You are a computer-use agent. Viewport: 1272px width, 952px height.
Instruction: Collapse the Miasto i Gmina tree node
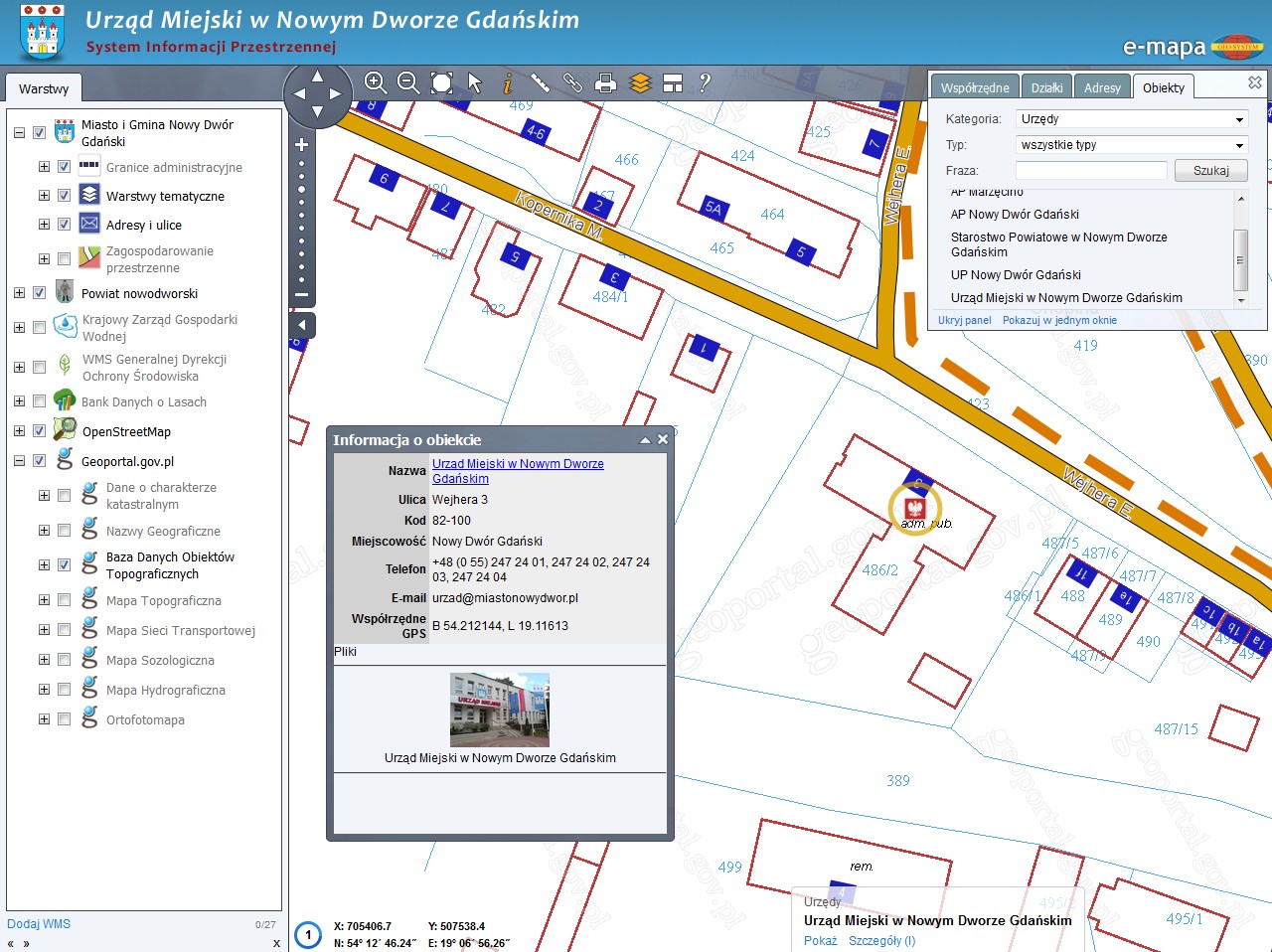tap(19, 132)
